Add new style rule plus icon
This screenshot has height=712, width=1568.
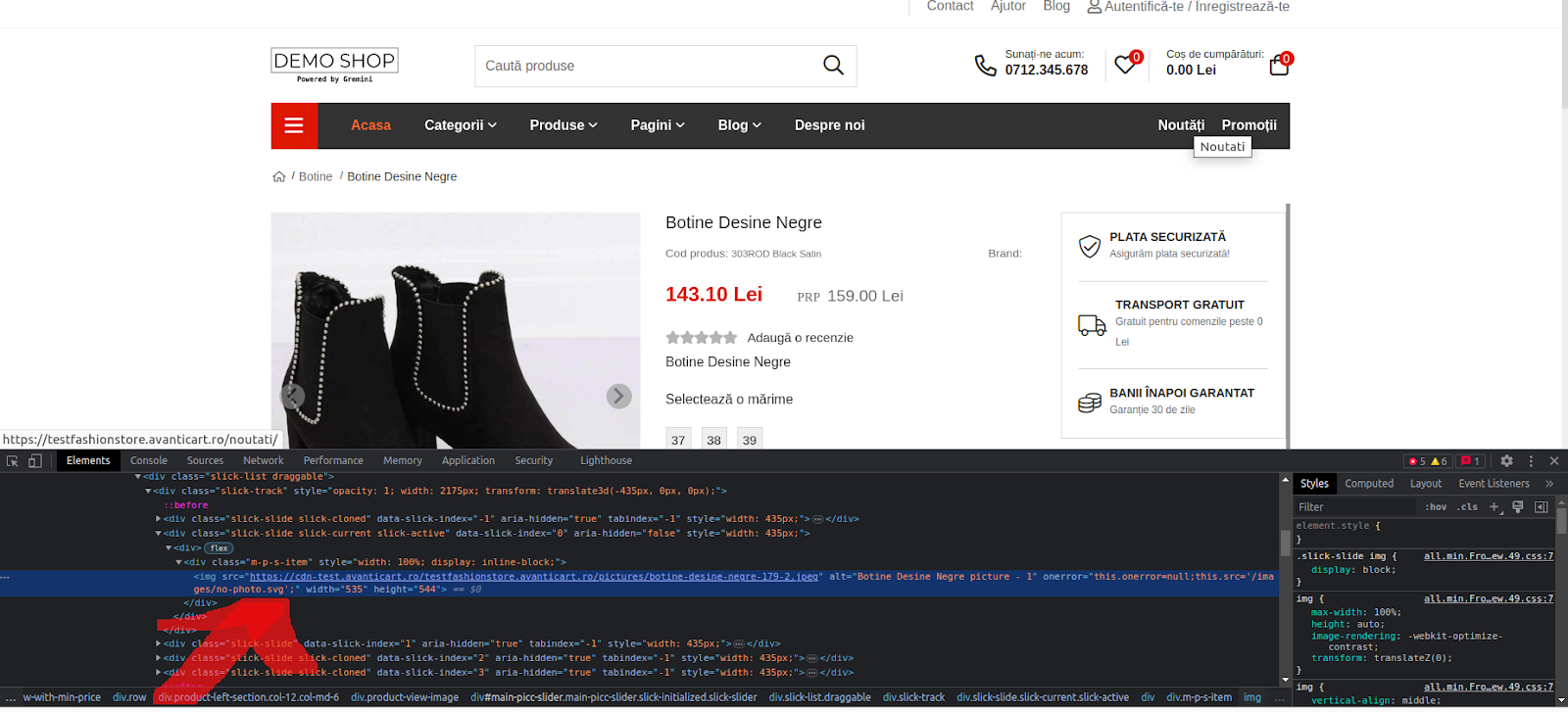click(x=1494, y=506)
